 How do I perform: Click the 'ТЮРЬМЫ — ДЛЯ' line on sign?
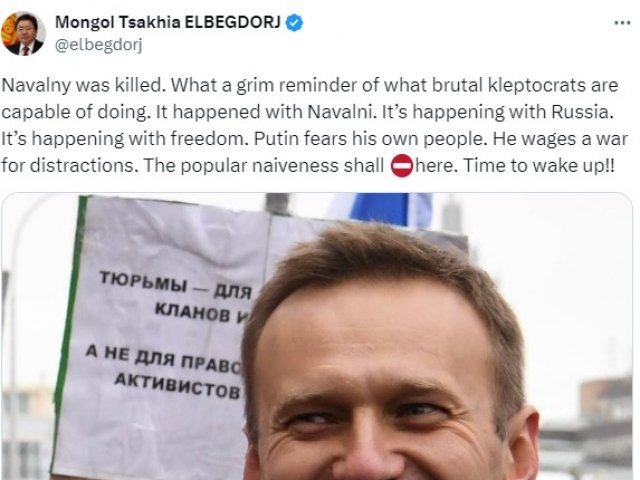(x=176, y=284)
